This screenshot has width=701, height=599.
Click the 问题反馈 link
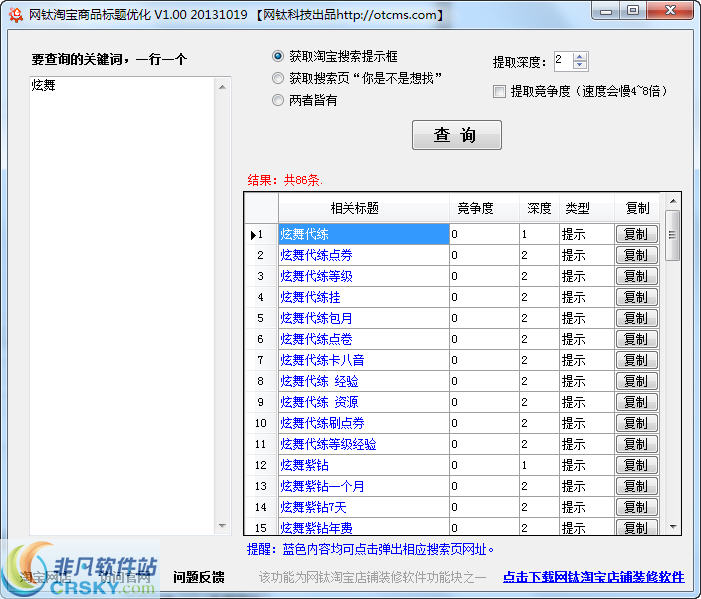(199, 578)
